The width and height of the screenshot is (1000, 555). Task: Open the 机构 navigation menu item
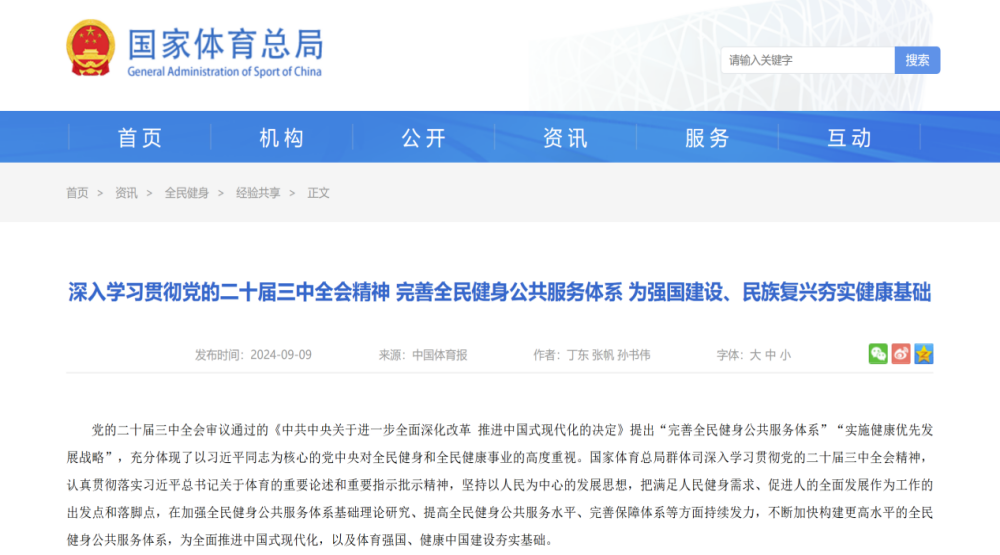[282, 138]
